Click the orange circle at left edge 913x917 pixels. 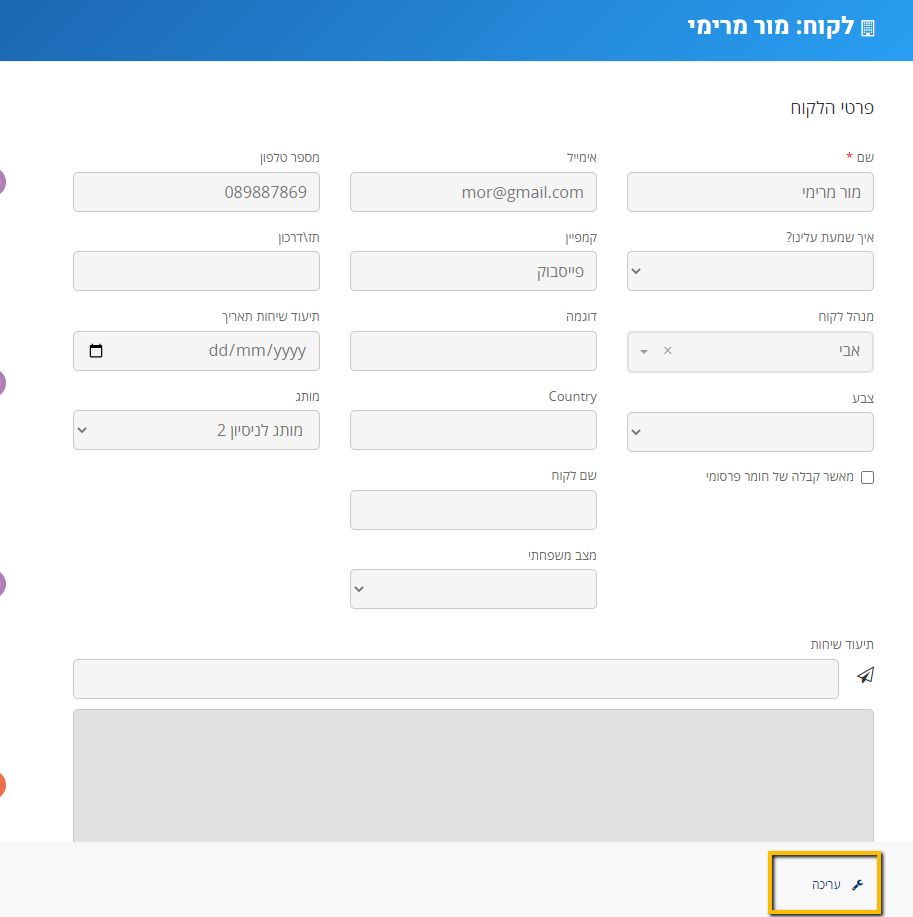pyautogui.click(x=2, y=785)
